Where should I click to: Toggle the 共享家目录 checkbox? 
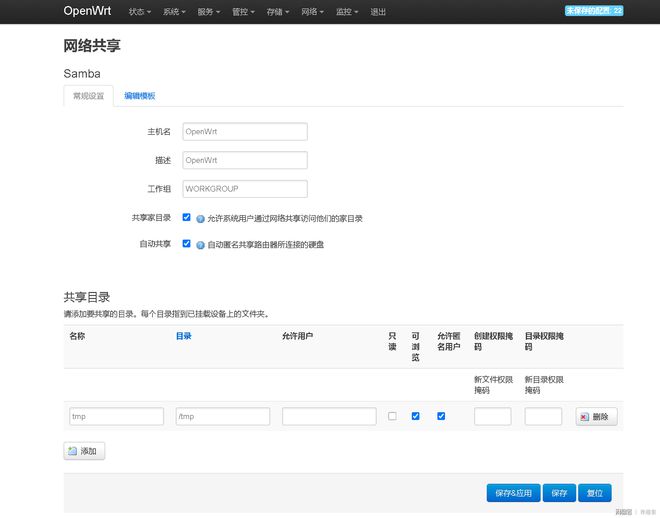click(187, 217)
